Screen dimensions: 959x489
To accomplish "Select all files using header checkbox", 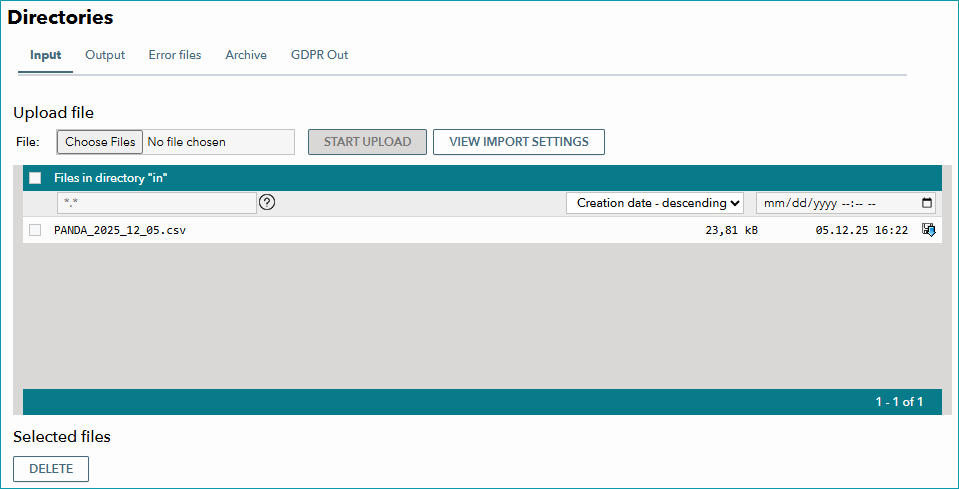I will [35, 178].
